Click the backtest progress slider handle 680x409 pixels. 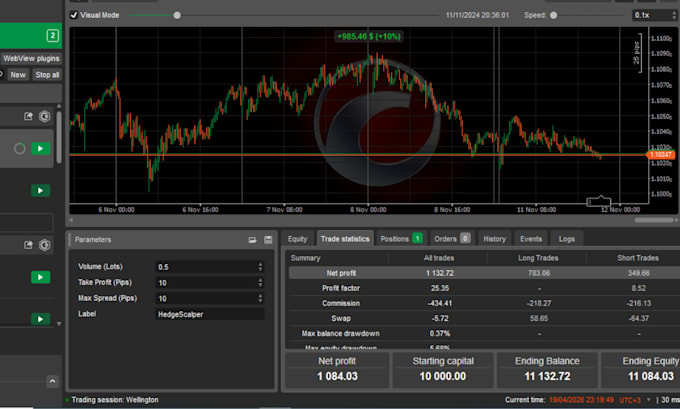pos(177,15)
